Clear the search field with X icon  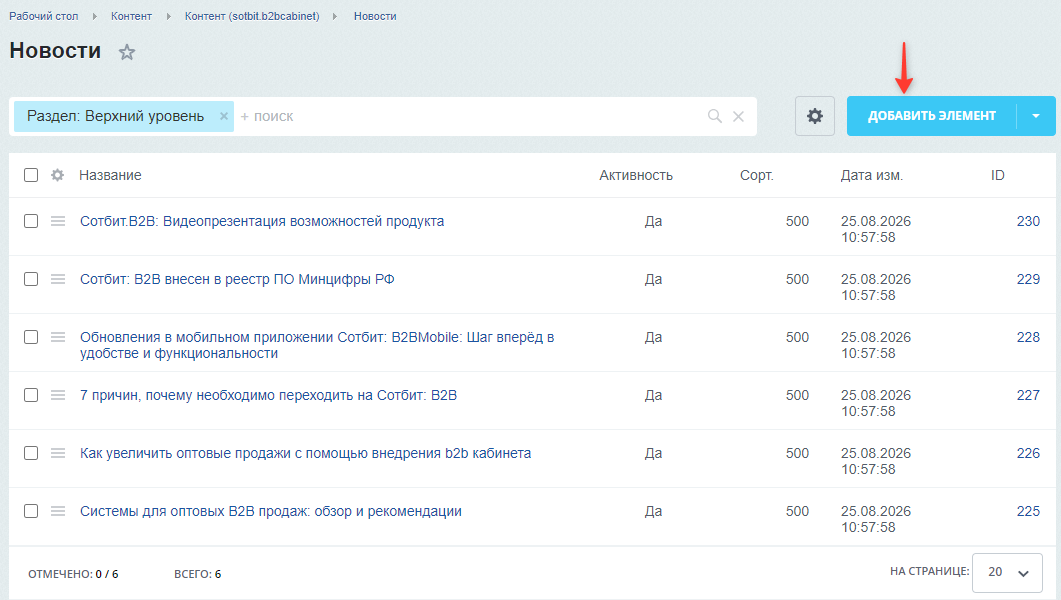(x=738, y=116)
